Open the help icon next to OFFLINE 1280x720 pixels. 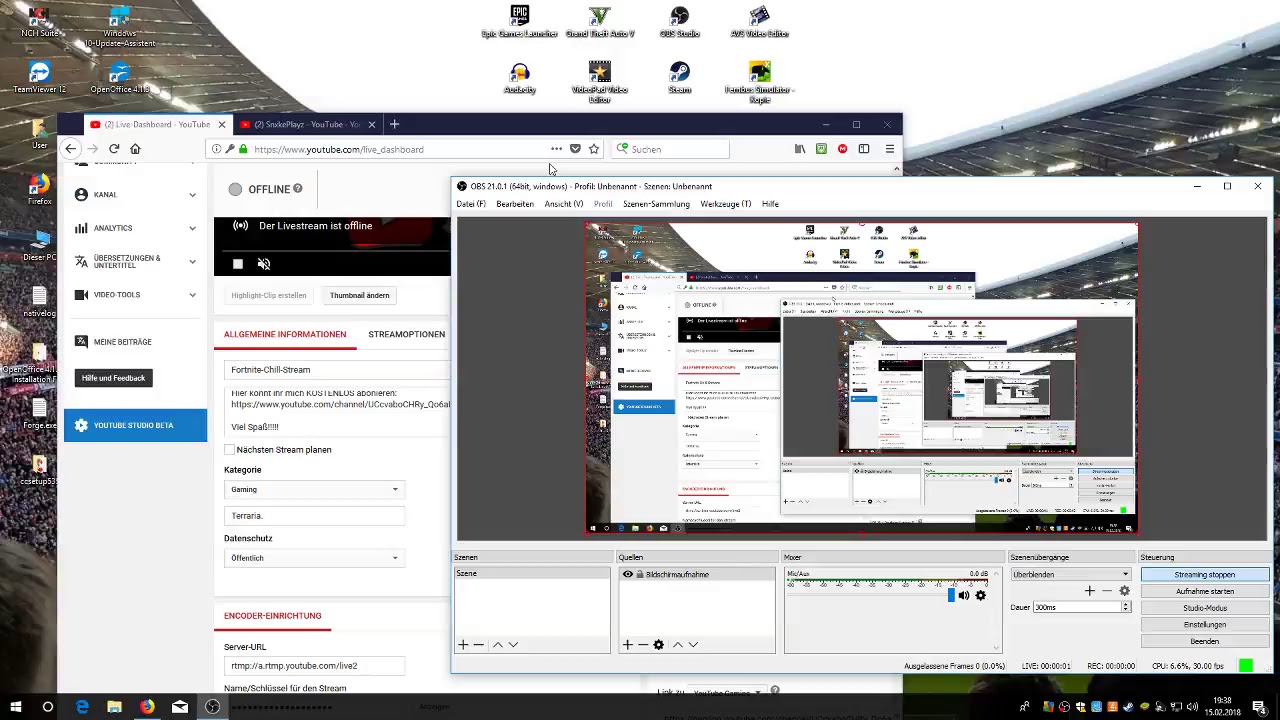(297, 188)
